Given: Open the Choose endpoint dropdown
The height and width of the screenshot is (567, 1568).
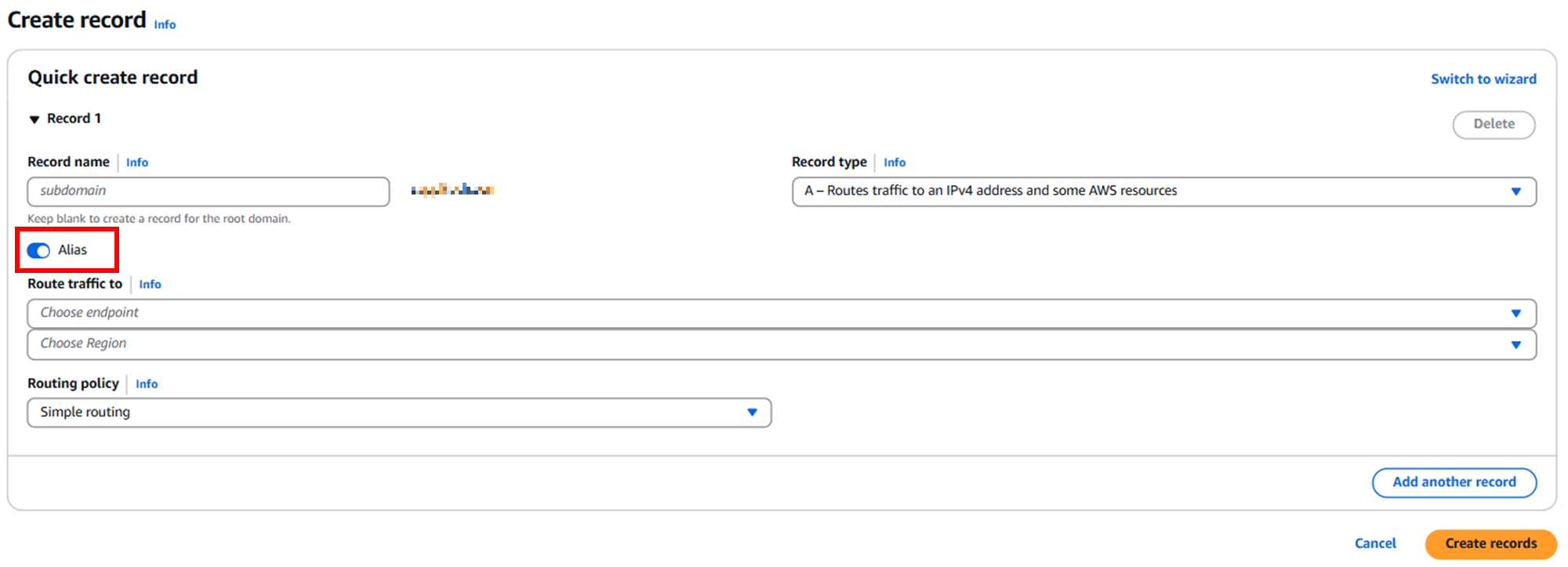Looking at the screenshot, I should pyautogui.click(x=782, y=313).
